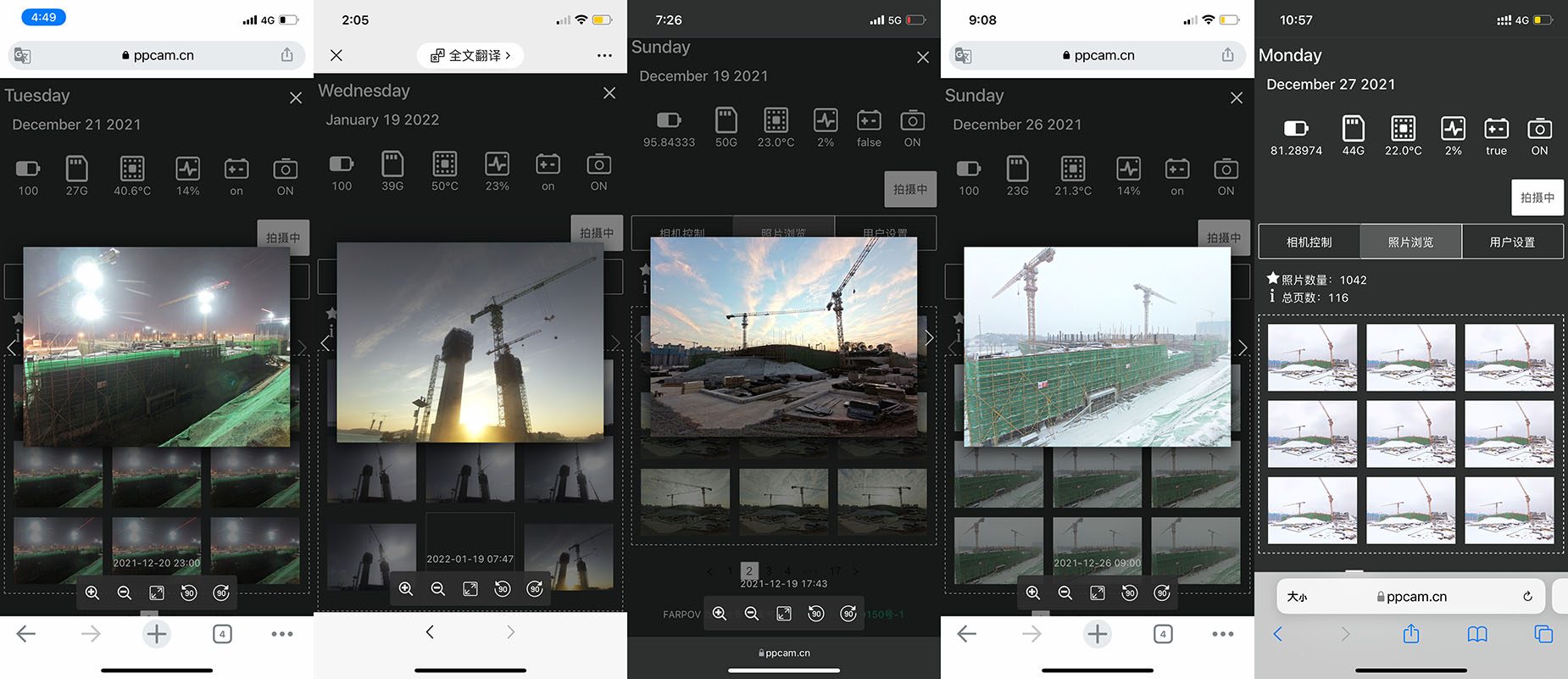The width and height of the screenshot is (1568, 679).
Task: Reload page in the bottom ppcam.cn address bar
Action: (x=1527, y=597)
